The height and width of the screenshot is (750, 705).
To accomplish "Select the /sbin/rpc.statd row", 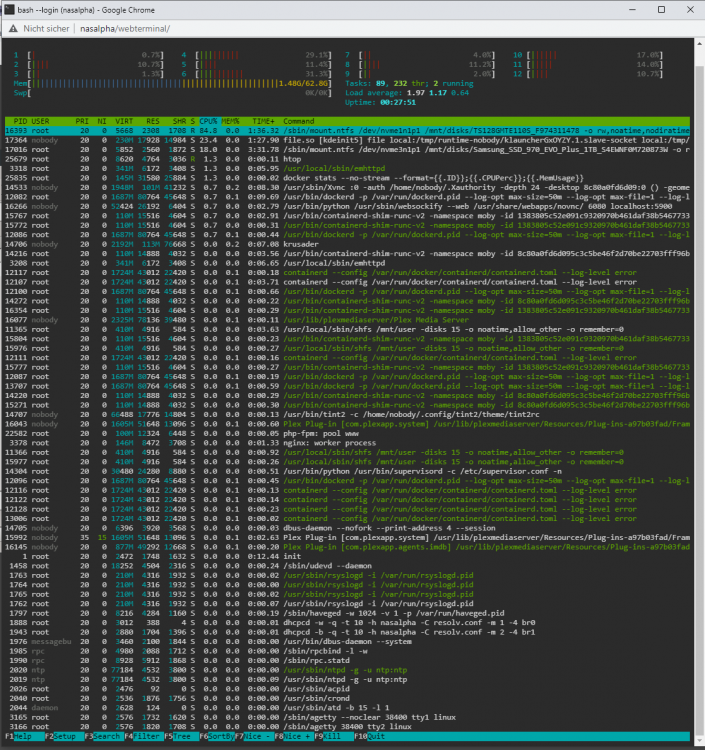I will click(x=347, y=661).
